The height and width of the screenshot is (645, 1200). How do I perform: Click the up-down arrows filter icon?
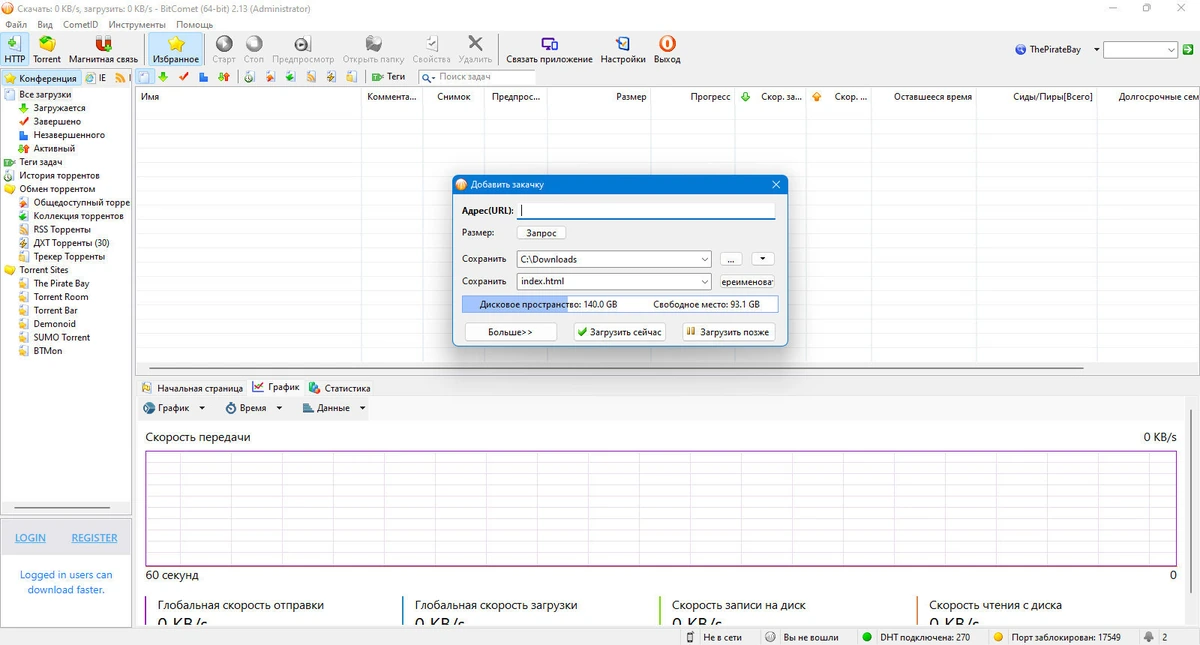[224, 77]
